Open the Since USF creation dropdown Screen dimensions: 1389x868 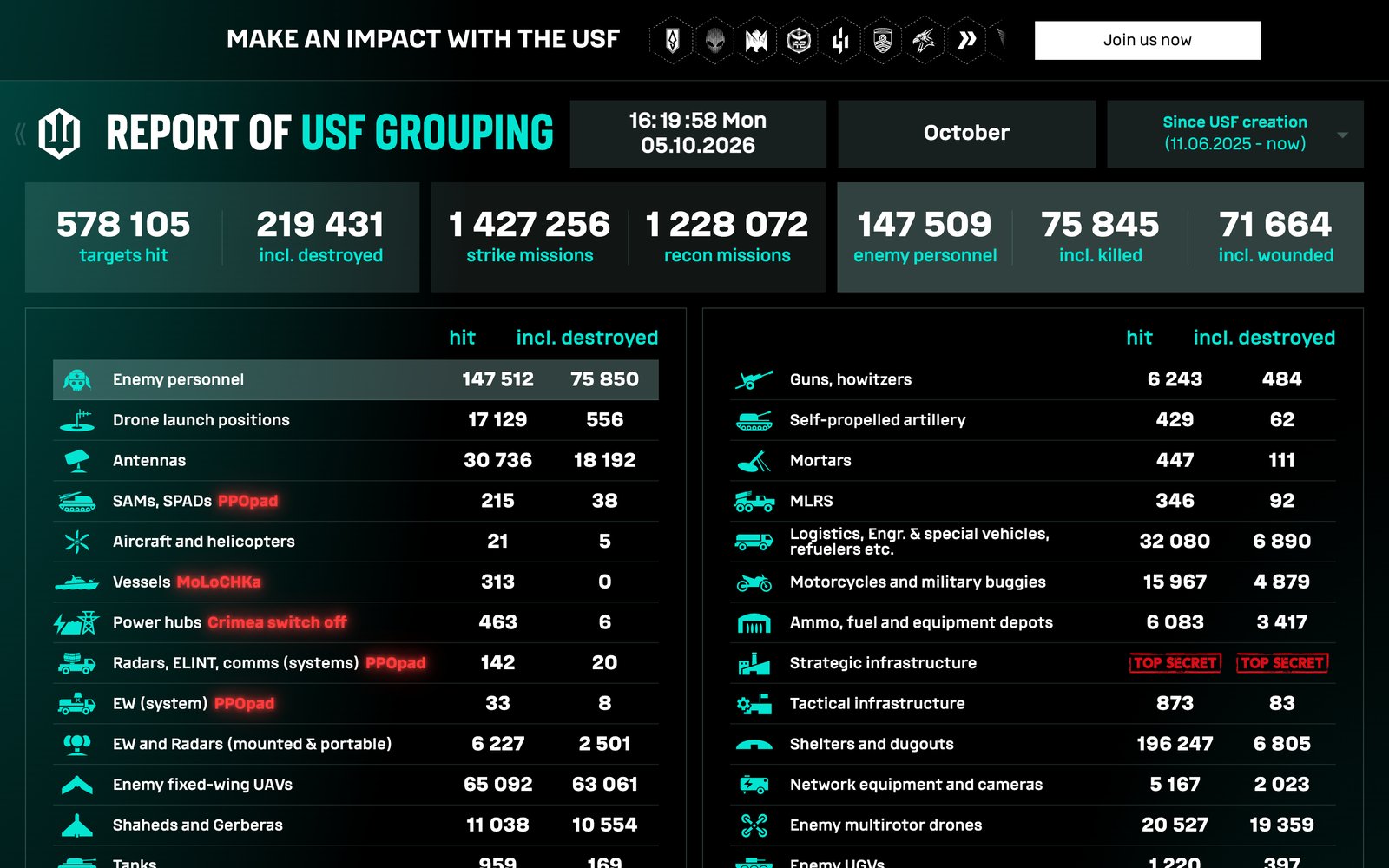click(x=1234, y=134)
